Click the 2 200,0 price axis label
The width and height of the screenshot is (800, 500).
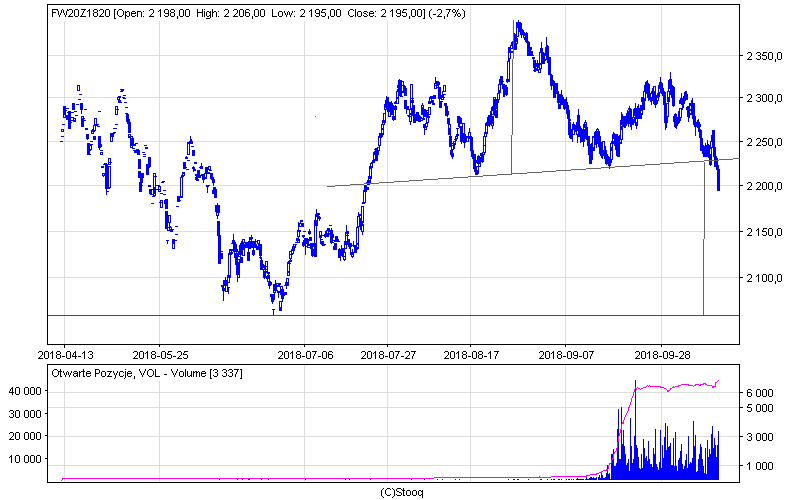click(764, 186)
